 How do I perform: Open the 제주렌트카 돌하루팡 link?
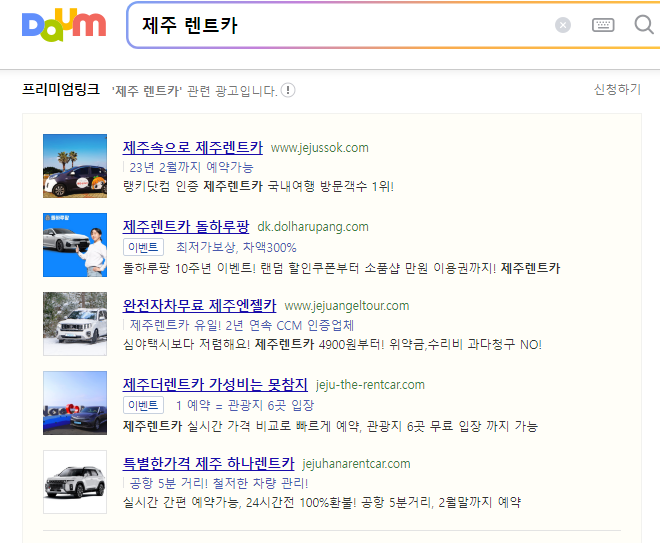point(186,226)
